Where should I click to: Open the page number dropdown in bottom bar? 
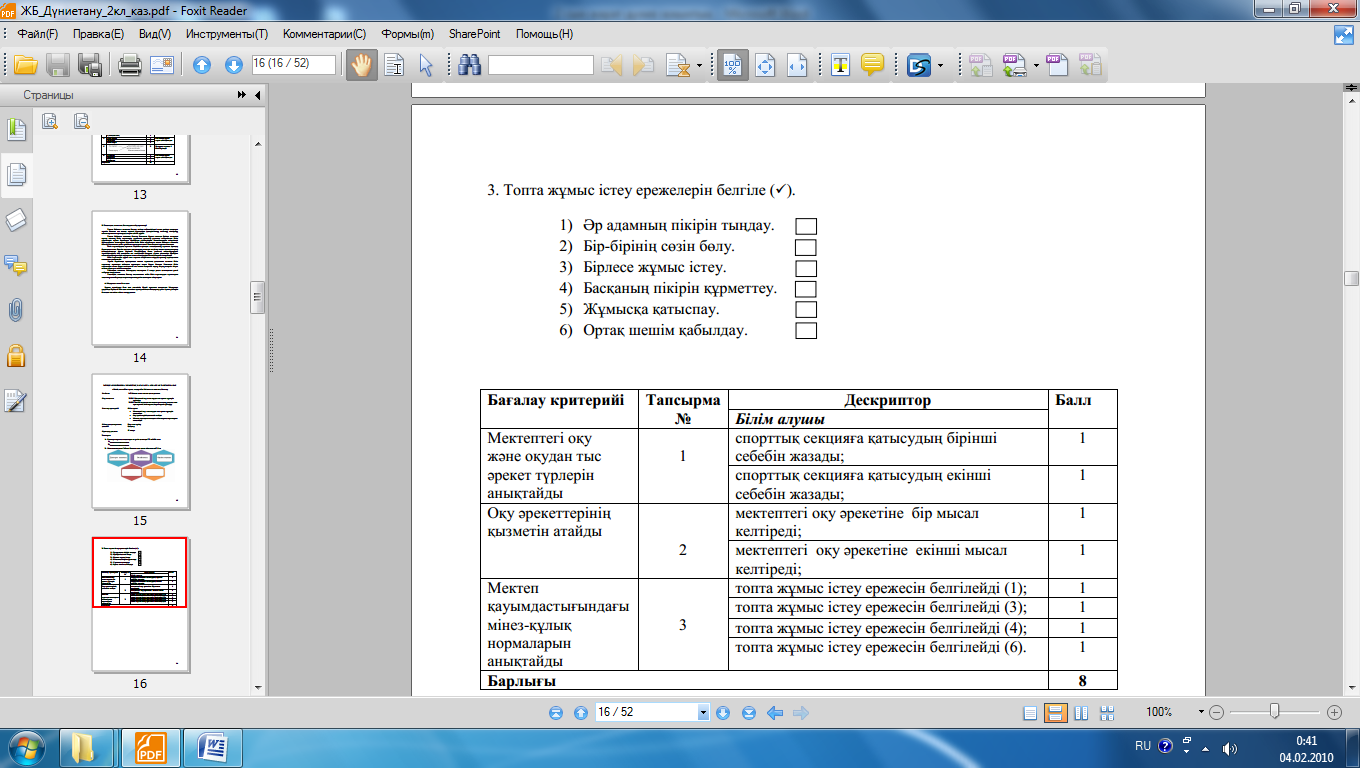click(703, 712)
